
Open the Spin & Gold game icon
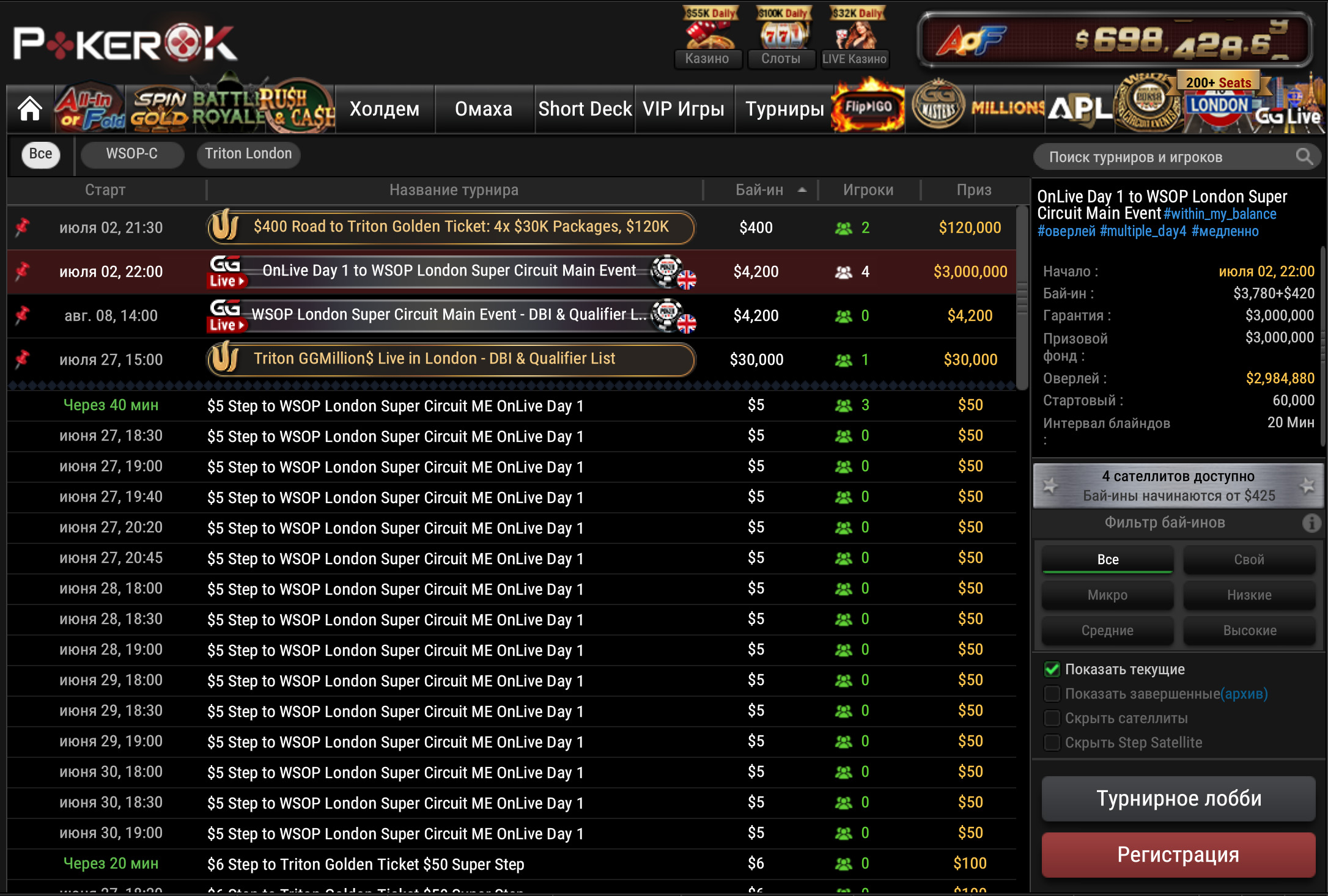pyautogui.click(x=160, y=109)
